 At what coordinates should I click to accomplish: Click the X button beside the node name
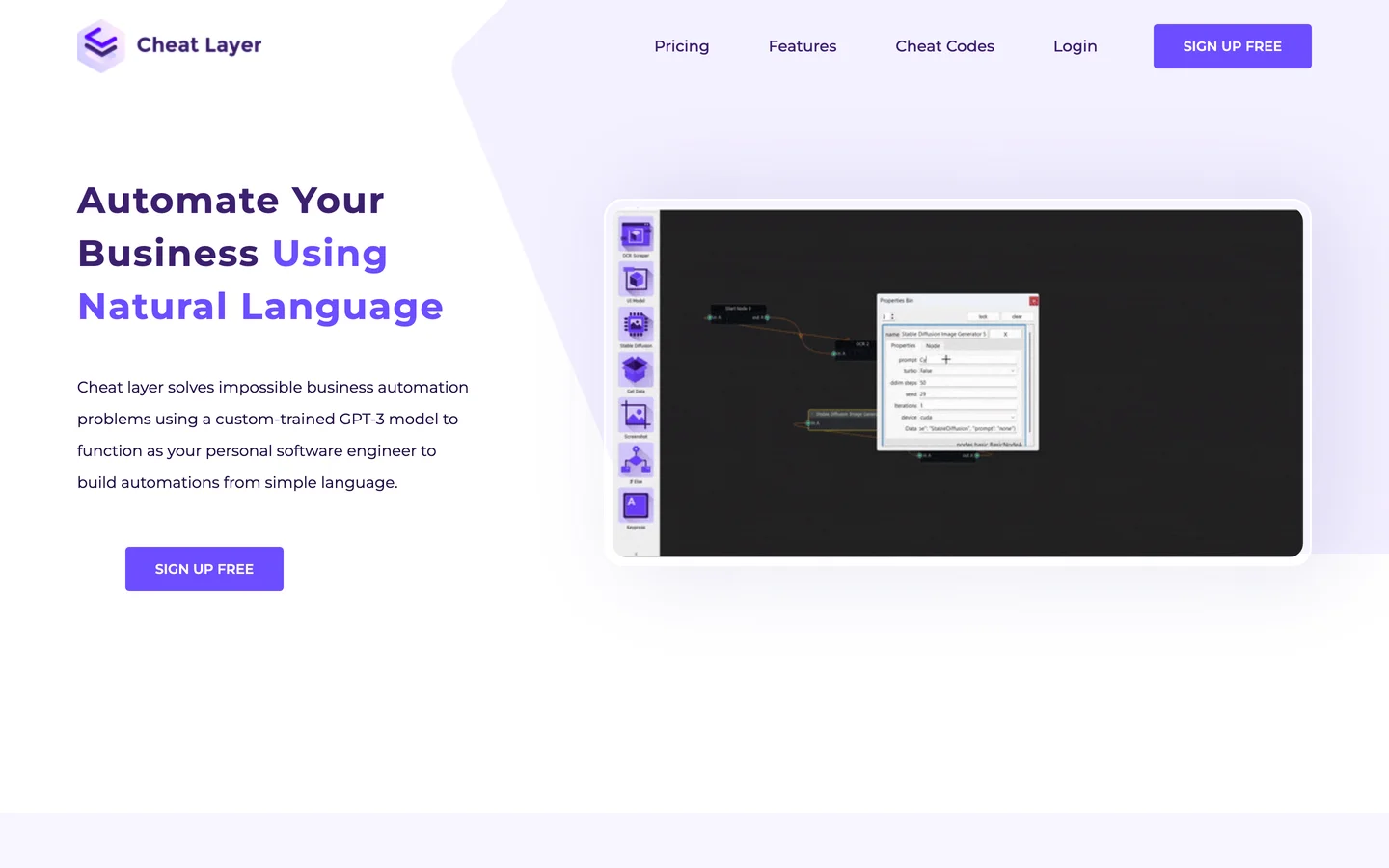point(1006,334)
